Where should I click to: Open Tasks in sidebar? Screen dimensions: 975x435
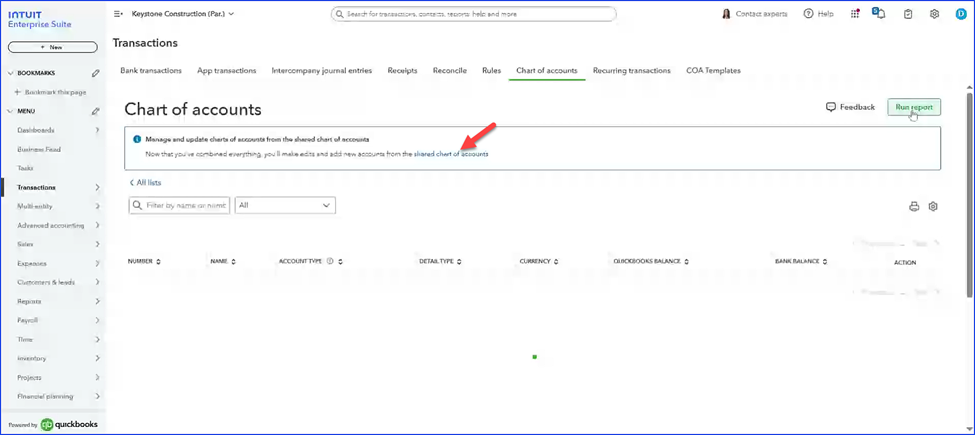pos(25,168)
